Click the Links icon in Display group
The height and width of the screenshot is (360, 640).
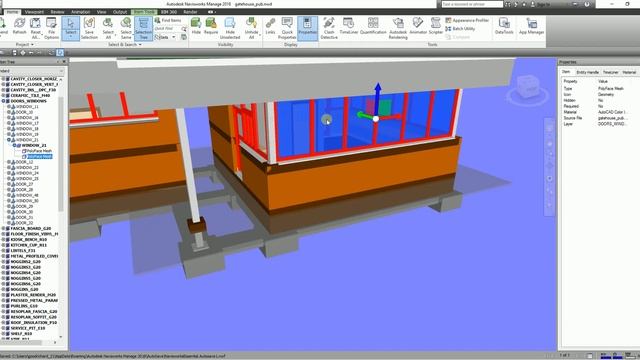pos(270,26)
